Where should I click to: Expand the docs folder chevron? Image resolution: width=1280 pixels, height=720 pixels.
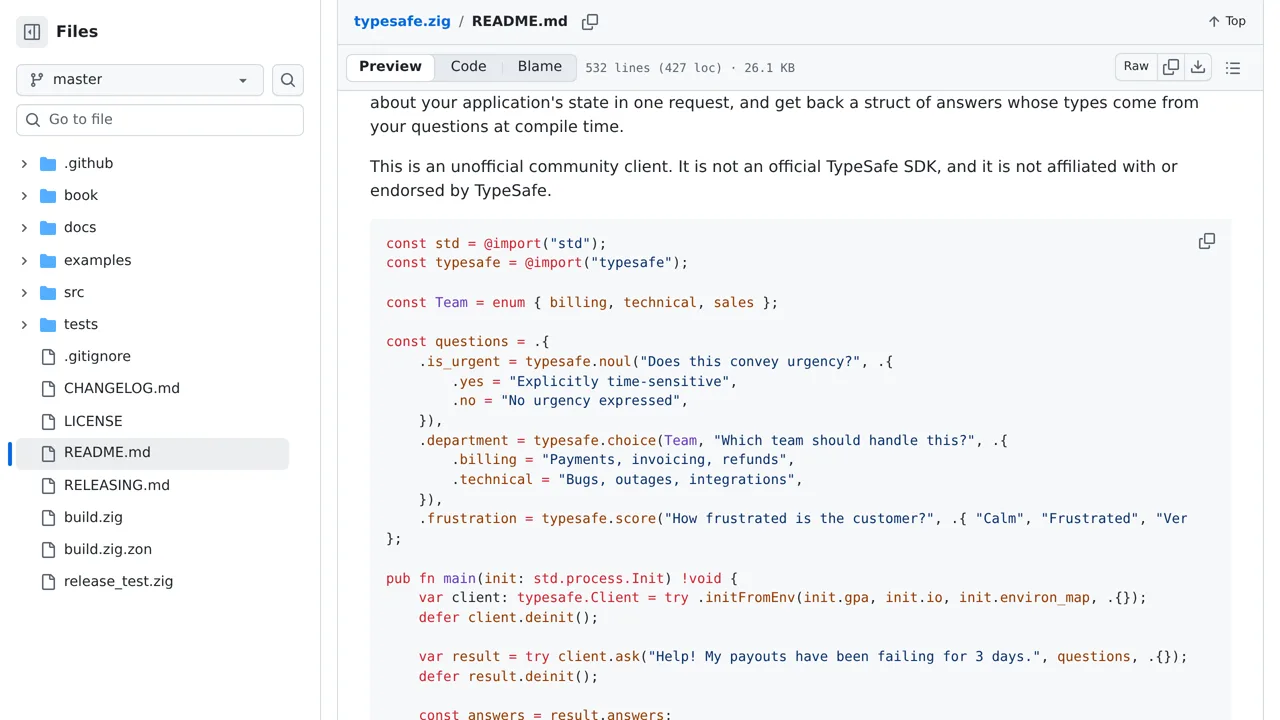[x=24, y=227]
